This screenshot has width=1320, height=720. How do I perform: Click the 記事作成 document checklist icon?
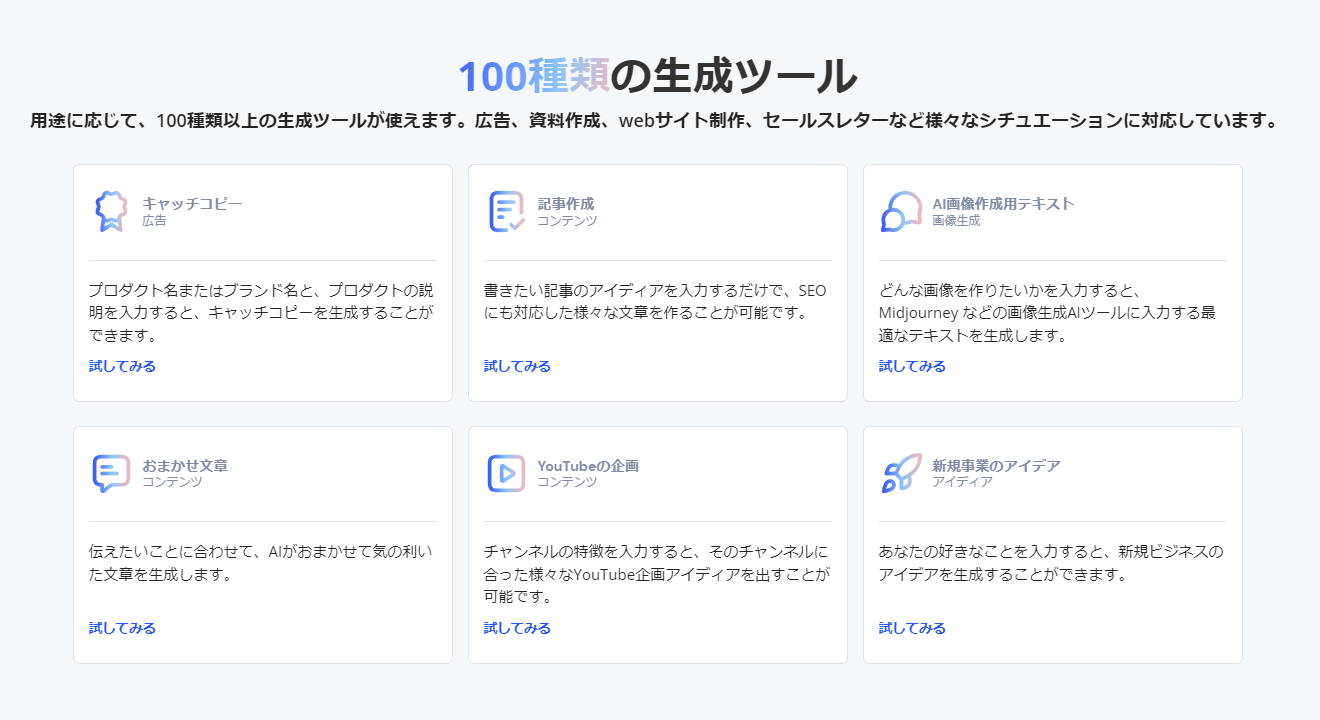tap(507, 211)
